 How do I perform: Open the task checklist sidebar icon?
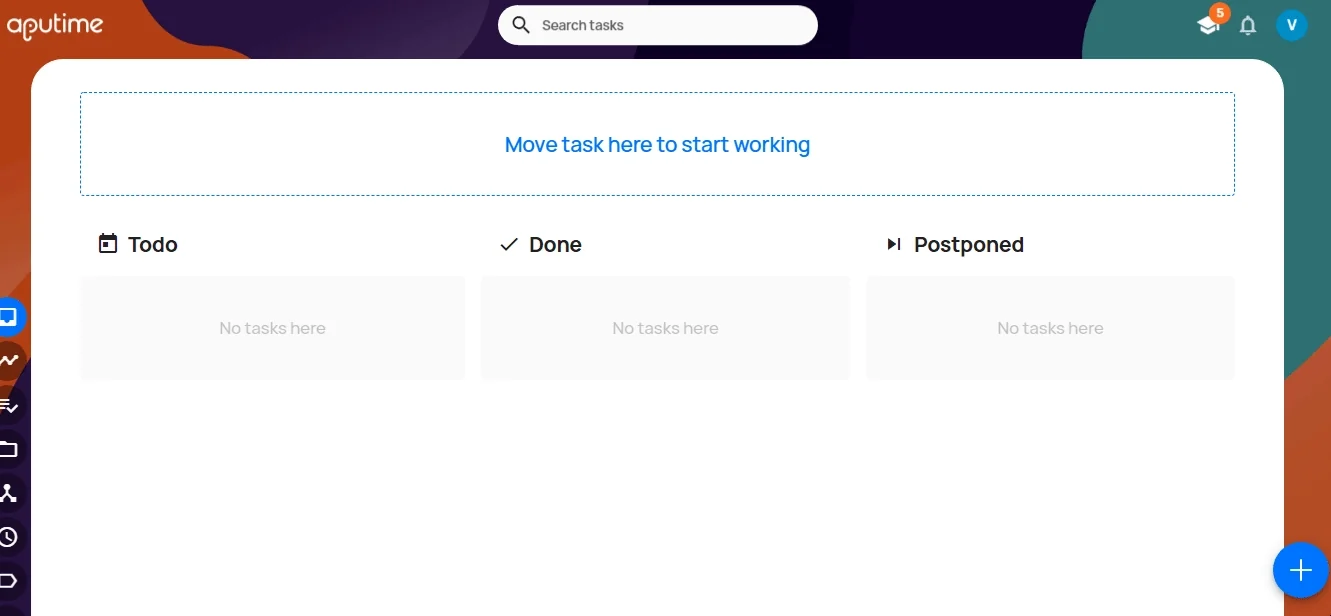[x=9, y=405]
